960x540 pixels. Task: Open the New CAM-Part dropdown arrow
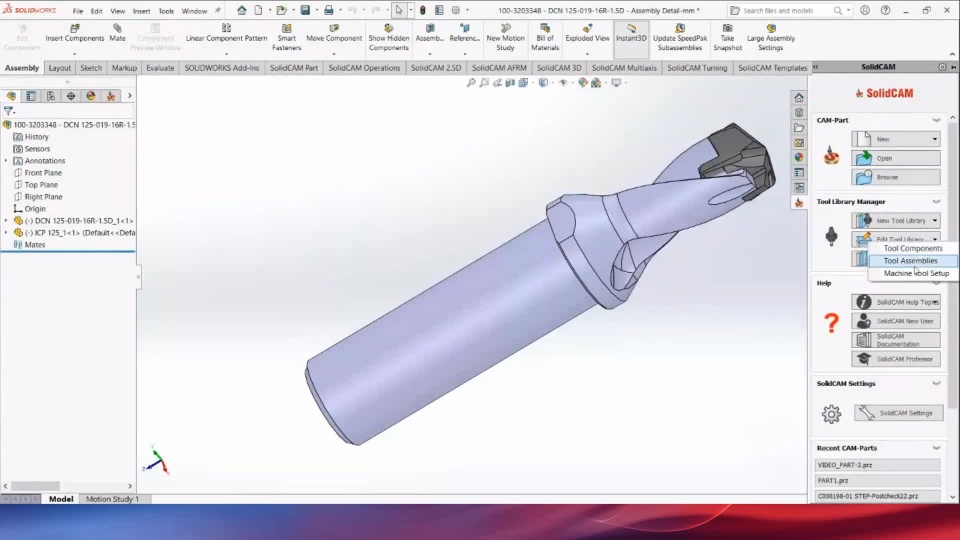coord(934,139)
